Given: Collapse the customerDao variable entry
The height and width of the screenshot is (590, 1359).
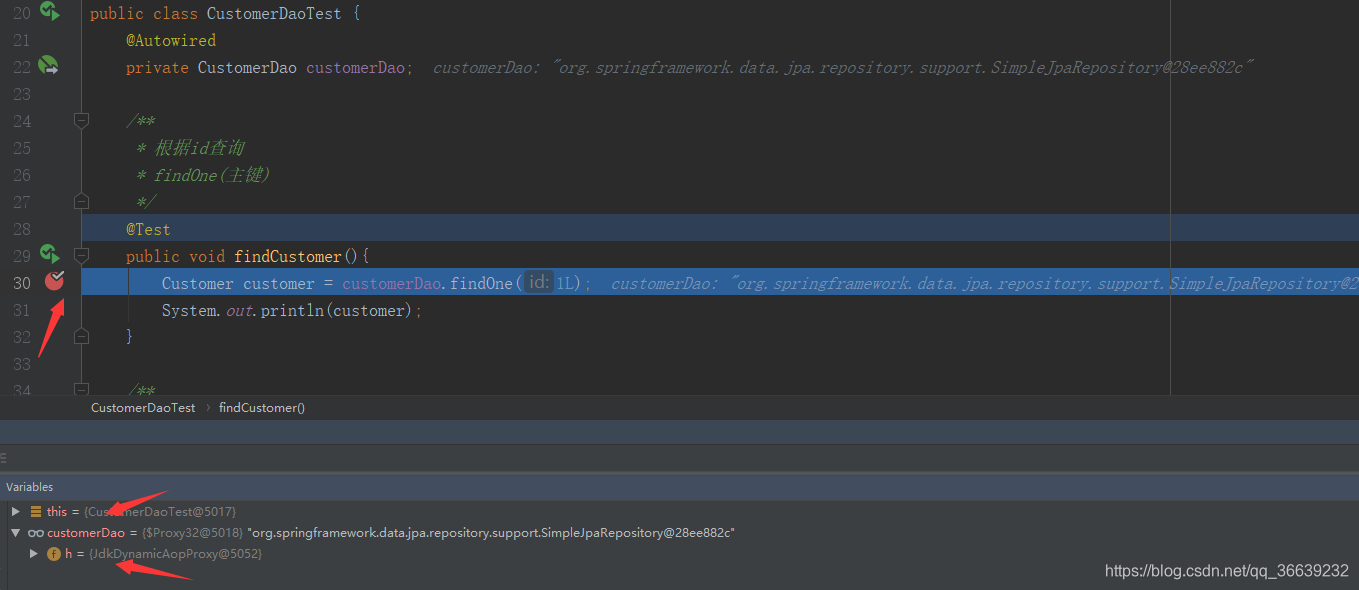Looking at the screenshot, I should click(14, 532).
